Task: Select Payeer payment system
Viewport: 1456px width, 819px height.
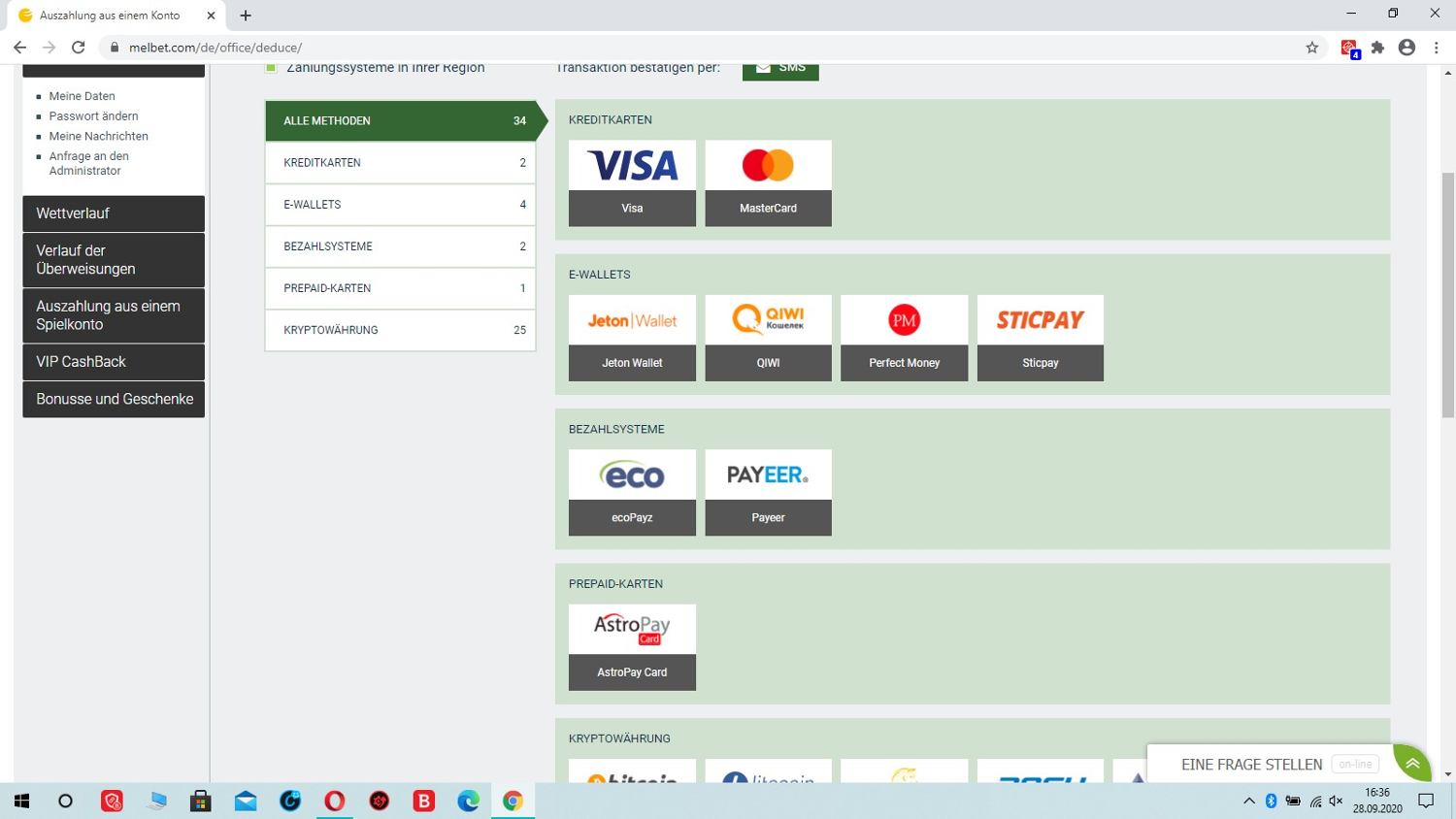Action: point(768,492)
